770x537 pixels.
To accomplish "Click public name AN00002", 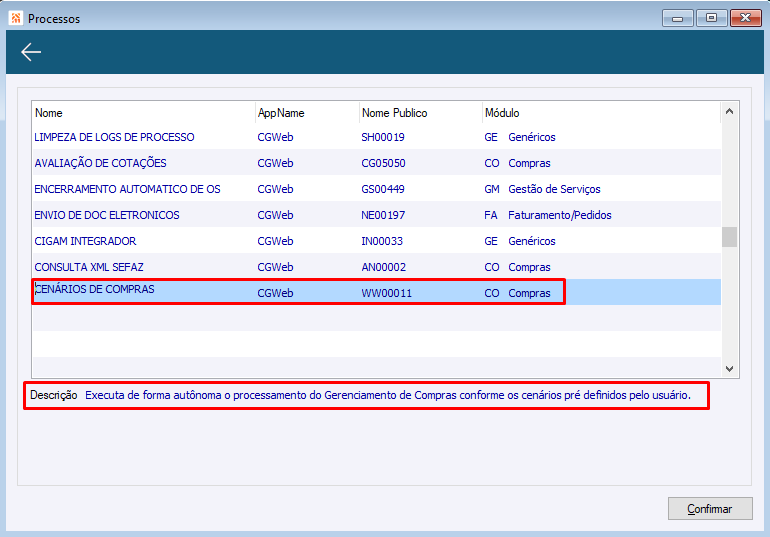I will pyautogui.click(x=384, y=267).
